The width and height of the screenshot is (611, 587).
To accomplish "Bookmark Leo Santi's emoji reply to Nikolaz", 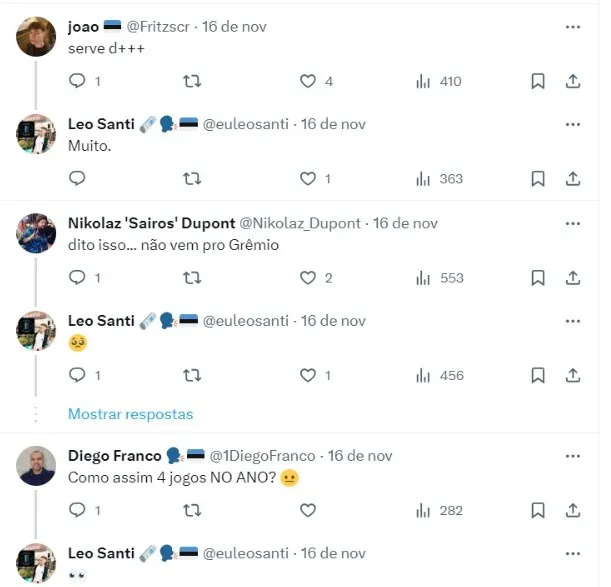I will 538,375.
